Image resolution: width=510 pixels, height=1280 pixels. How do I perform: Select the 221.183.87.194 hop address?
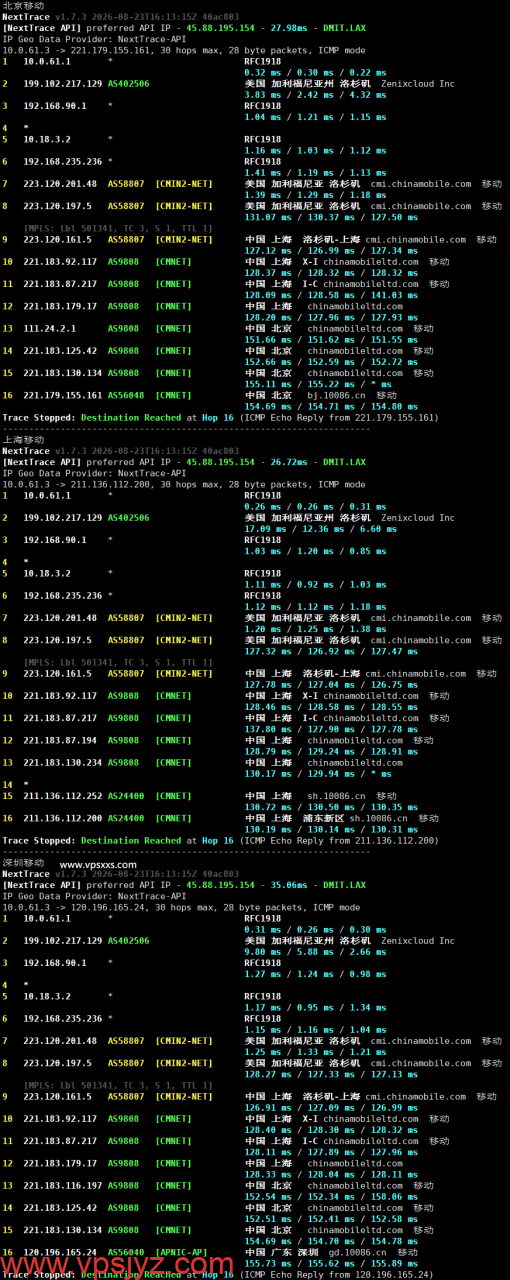[x=60, y=741]
